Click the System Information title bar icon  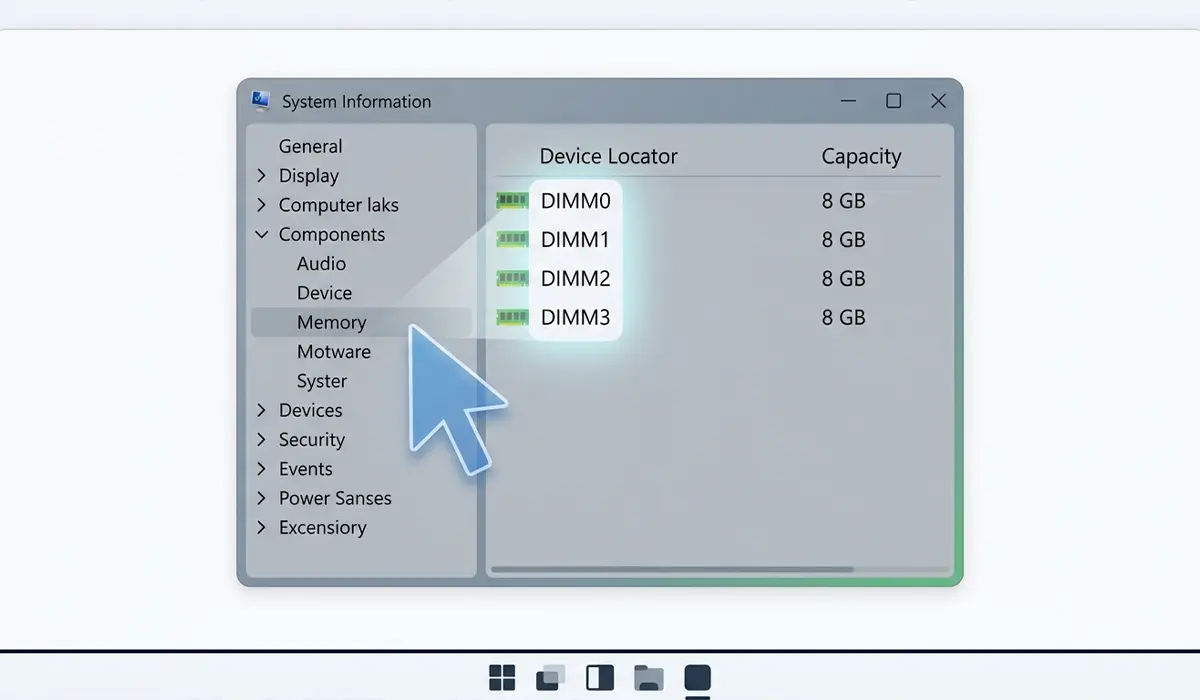[261, 100]
